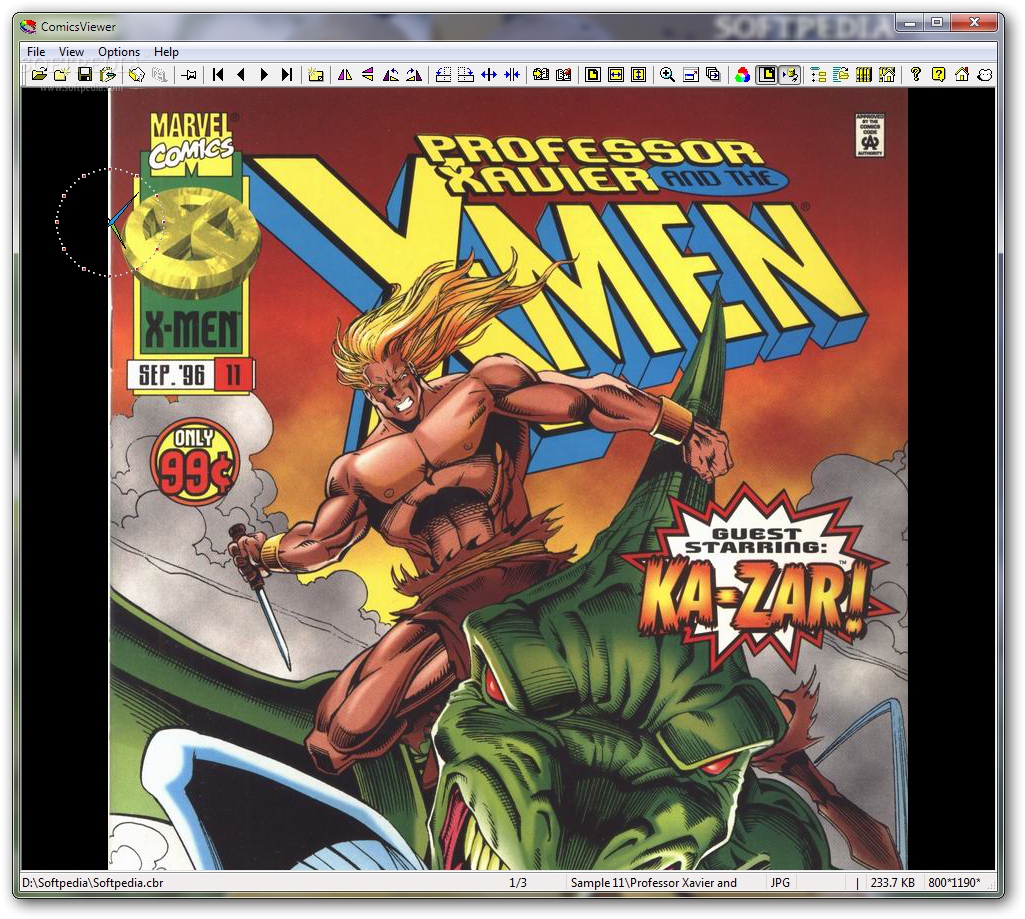The image size is (1025, 919).
Task: Click the tree list layout icon
Action: tap(818, 75)
